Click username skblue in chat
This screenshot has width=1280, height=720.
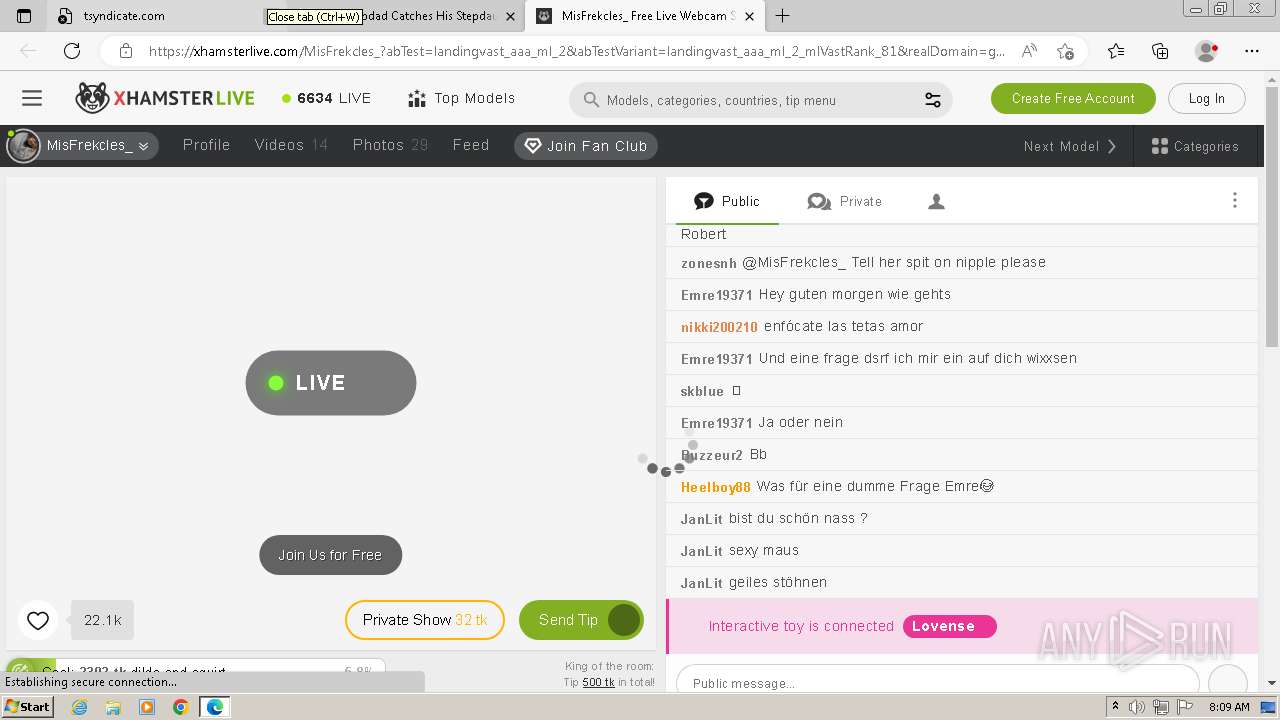[702, 391]
